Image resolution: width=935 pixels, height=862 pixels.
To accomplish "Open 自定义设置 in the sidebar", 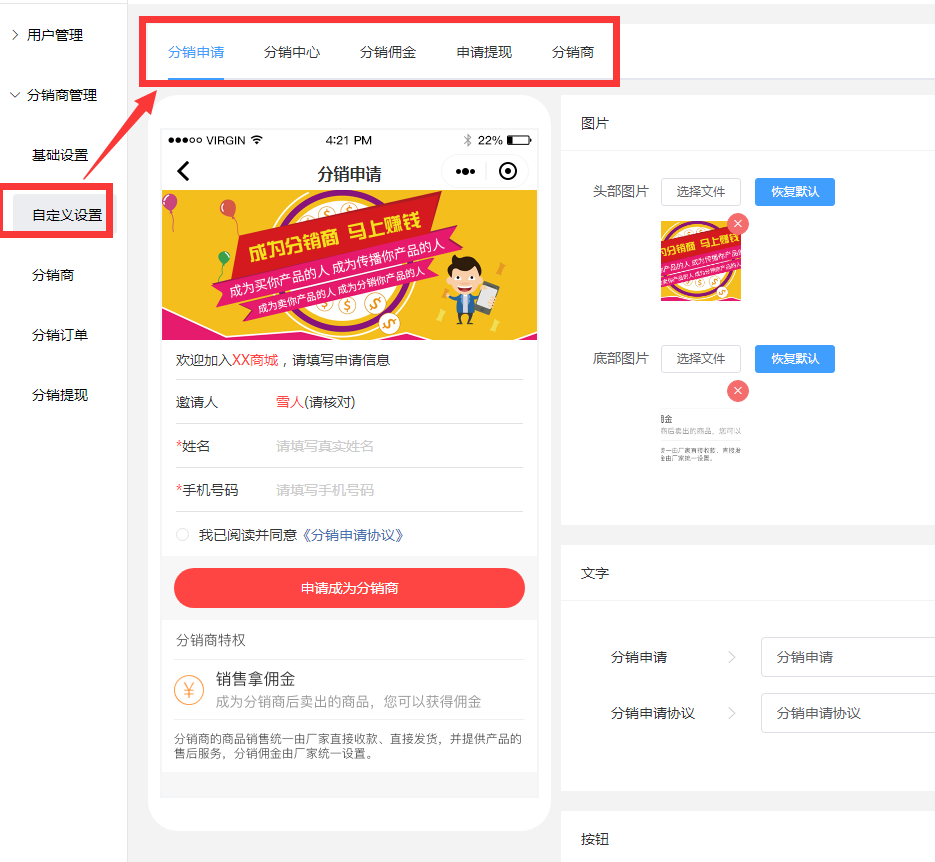I will (67, 215).
